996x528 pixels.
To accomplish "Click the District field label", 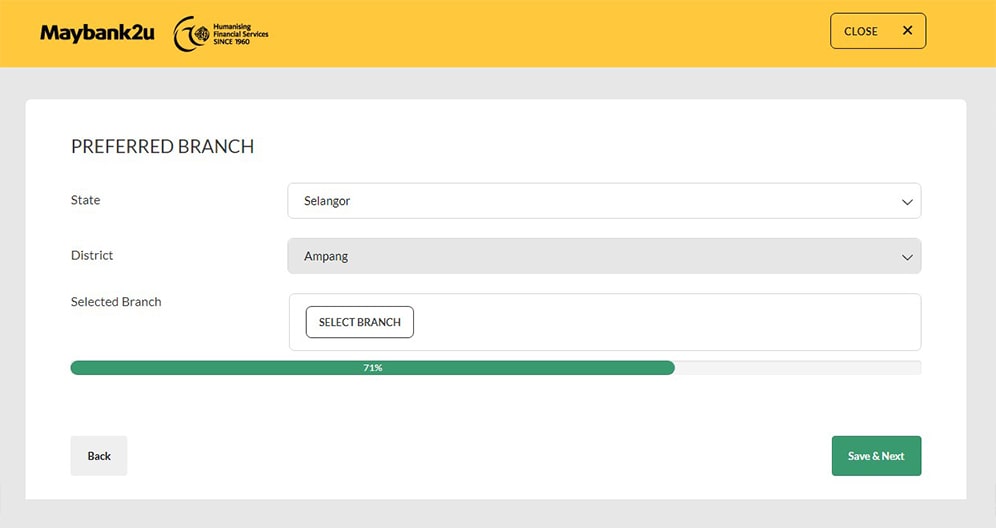I will (92, 255).
